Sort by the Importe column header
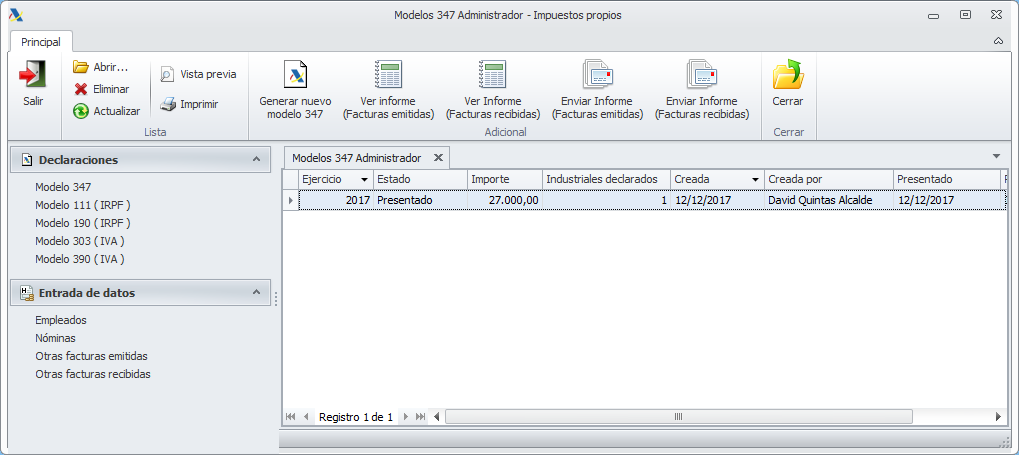Image resolution: width=1019 pixels, height=455 pixels. tap(505, 179)
